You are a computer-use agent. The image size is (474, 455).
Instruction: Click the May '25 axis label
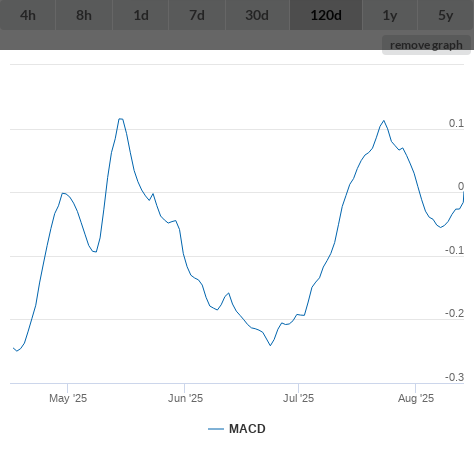[68, 398]
